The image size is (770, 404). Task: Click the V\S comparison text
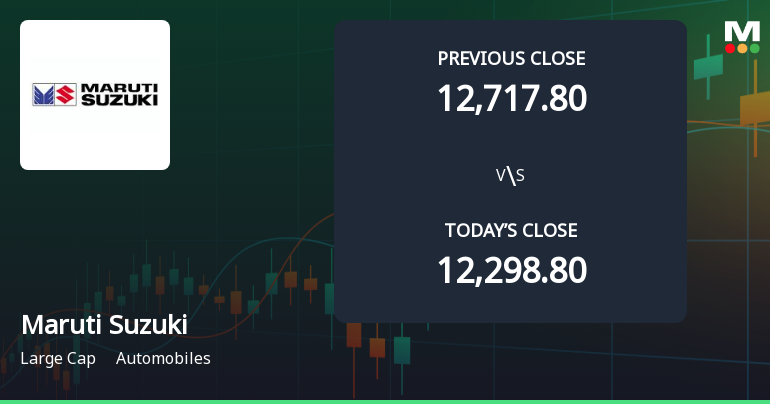pyautogui.click(x=510, y=176)
